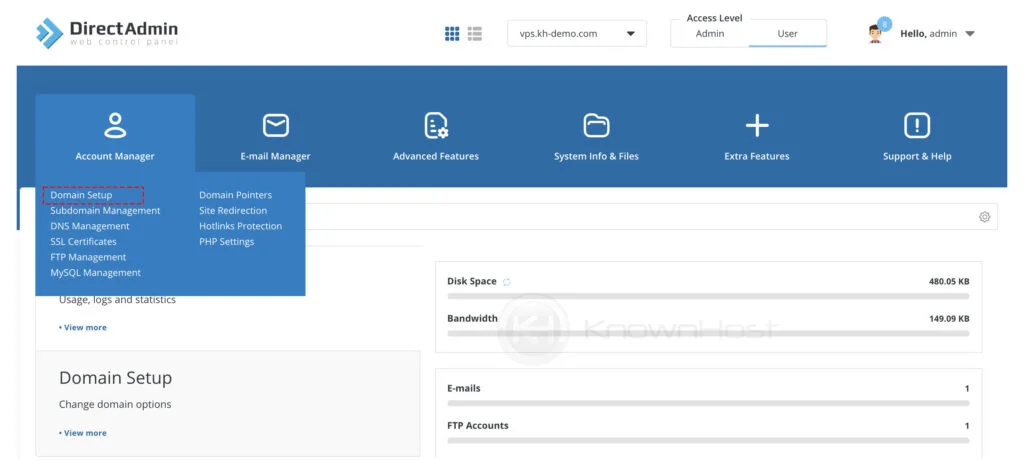Click the Account Manager label
This screenshot has height=461, width=1024.
[x=115, y=156]
